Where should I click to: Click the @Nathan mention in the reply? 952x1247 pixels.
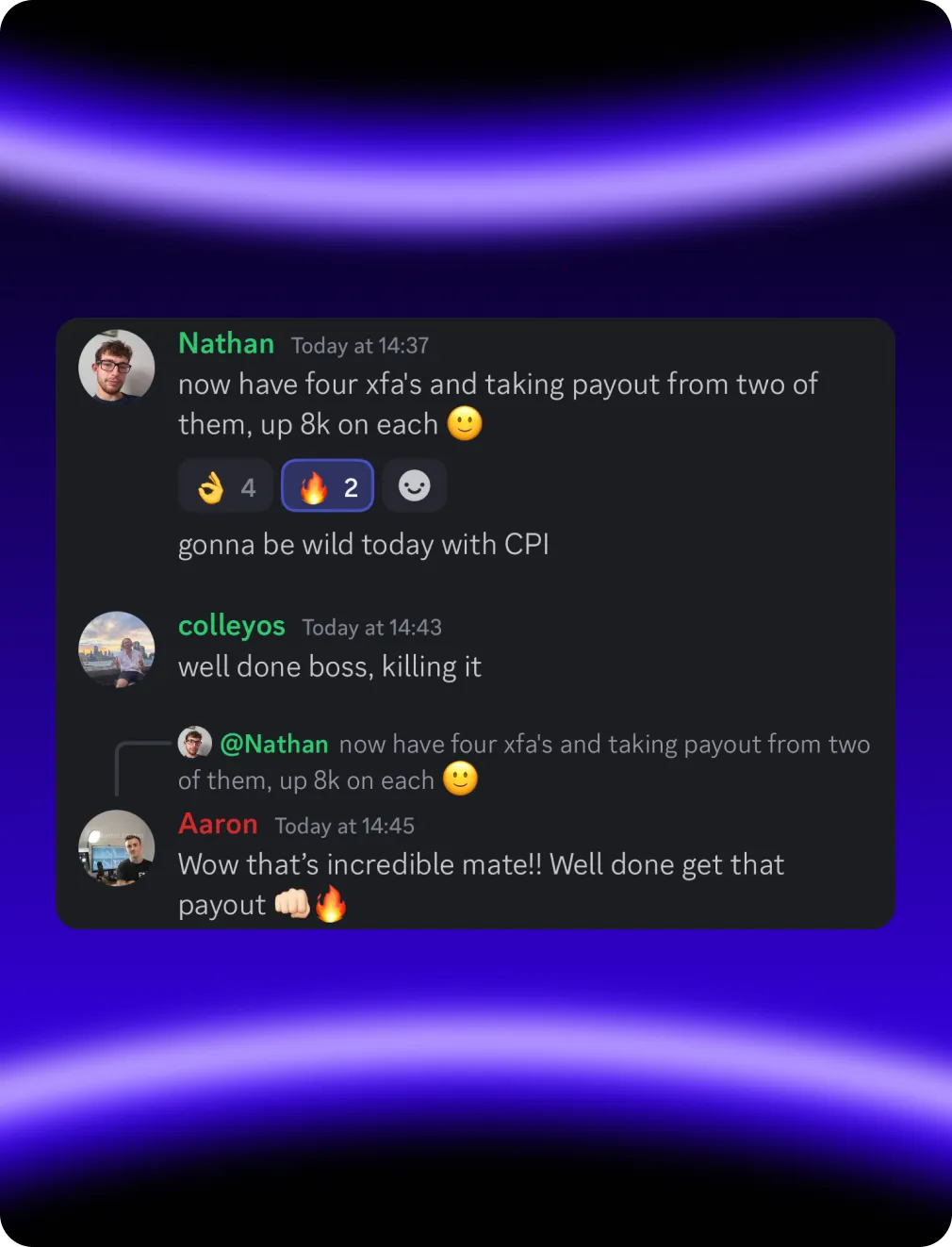(x=274, y=744)
